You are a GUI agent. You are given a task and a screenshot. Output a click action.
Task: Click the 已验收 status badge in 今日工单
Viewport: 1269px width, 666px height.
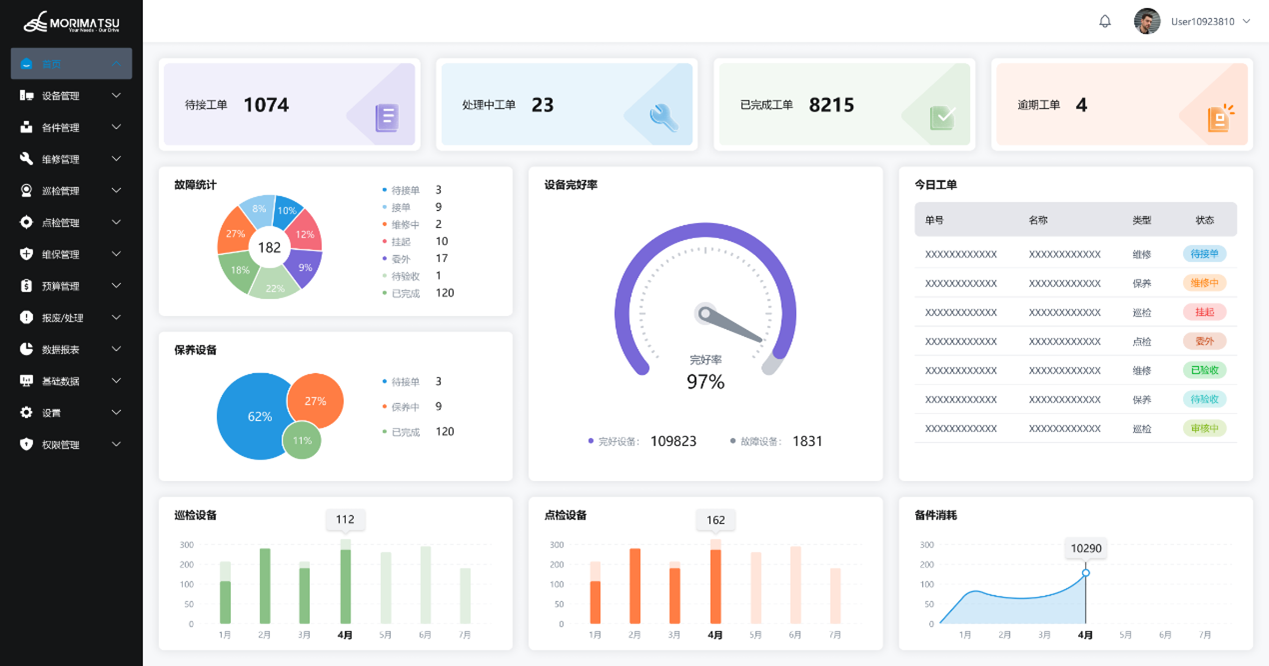(x=1204, y=370)
